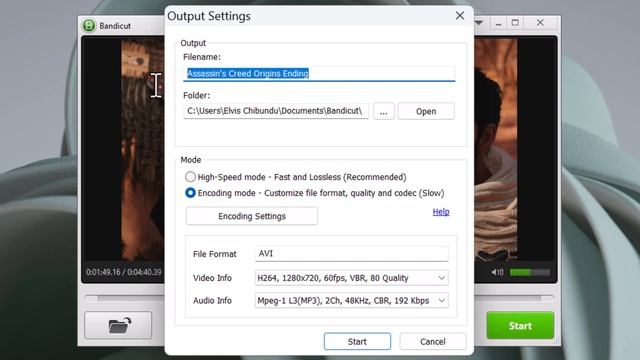Minimize the Bandicut window

point(498,23)
